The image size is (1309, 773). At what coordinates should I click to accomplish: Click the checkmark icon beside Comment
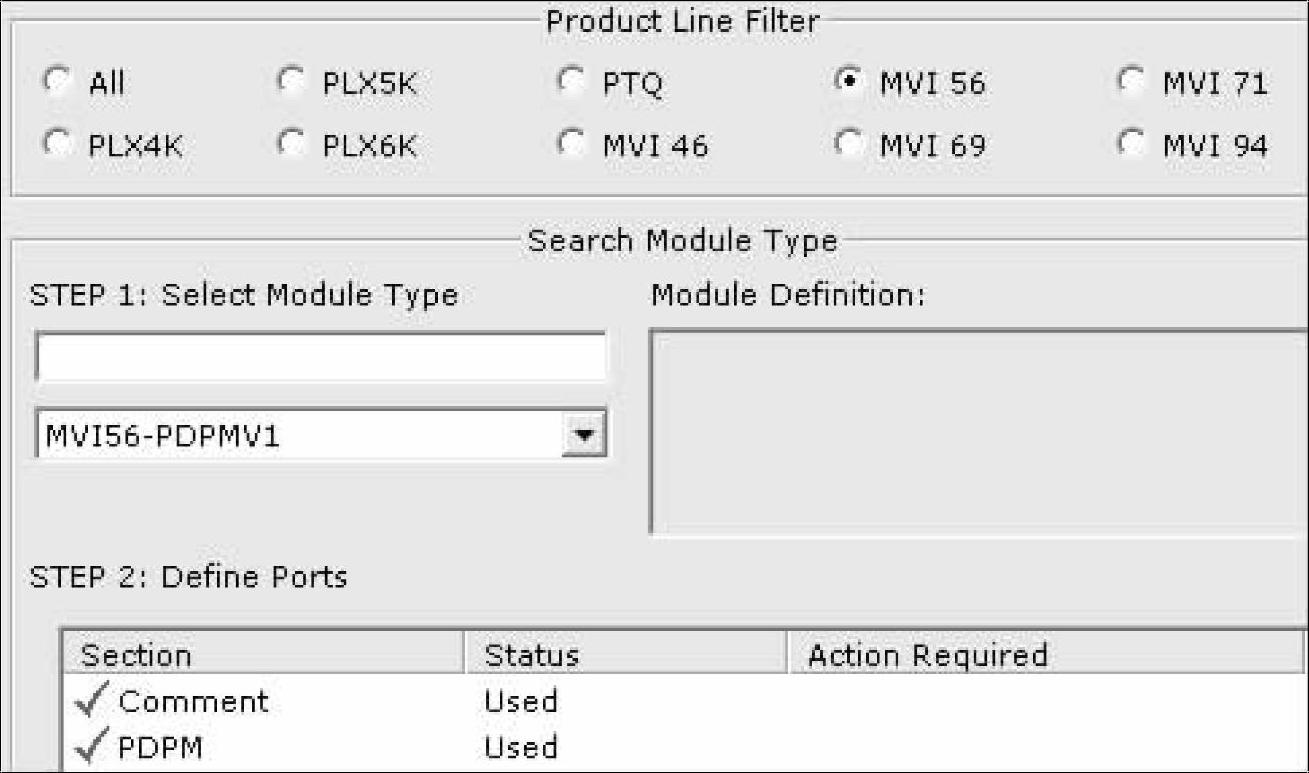pyautogui.click(x=94, y=702)
